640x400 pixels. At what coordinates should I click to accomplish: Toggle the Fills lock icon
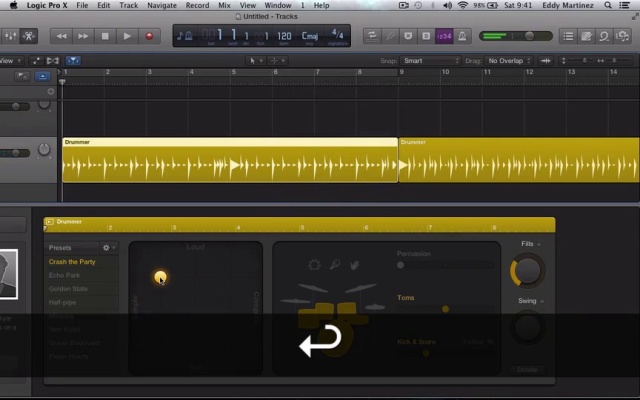[539, 244]
